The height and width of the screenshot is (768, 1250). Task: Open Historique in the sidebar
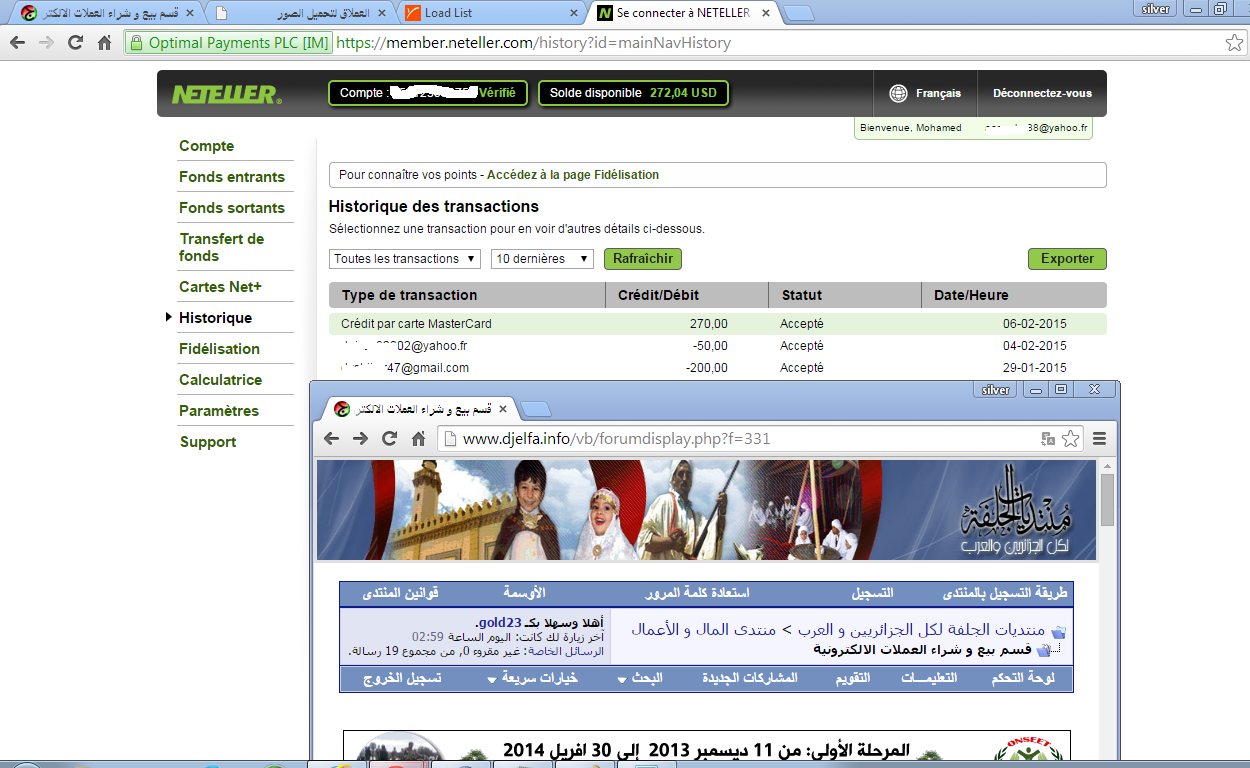(x=215, y=318)
